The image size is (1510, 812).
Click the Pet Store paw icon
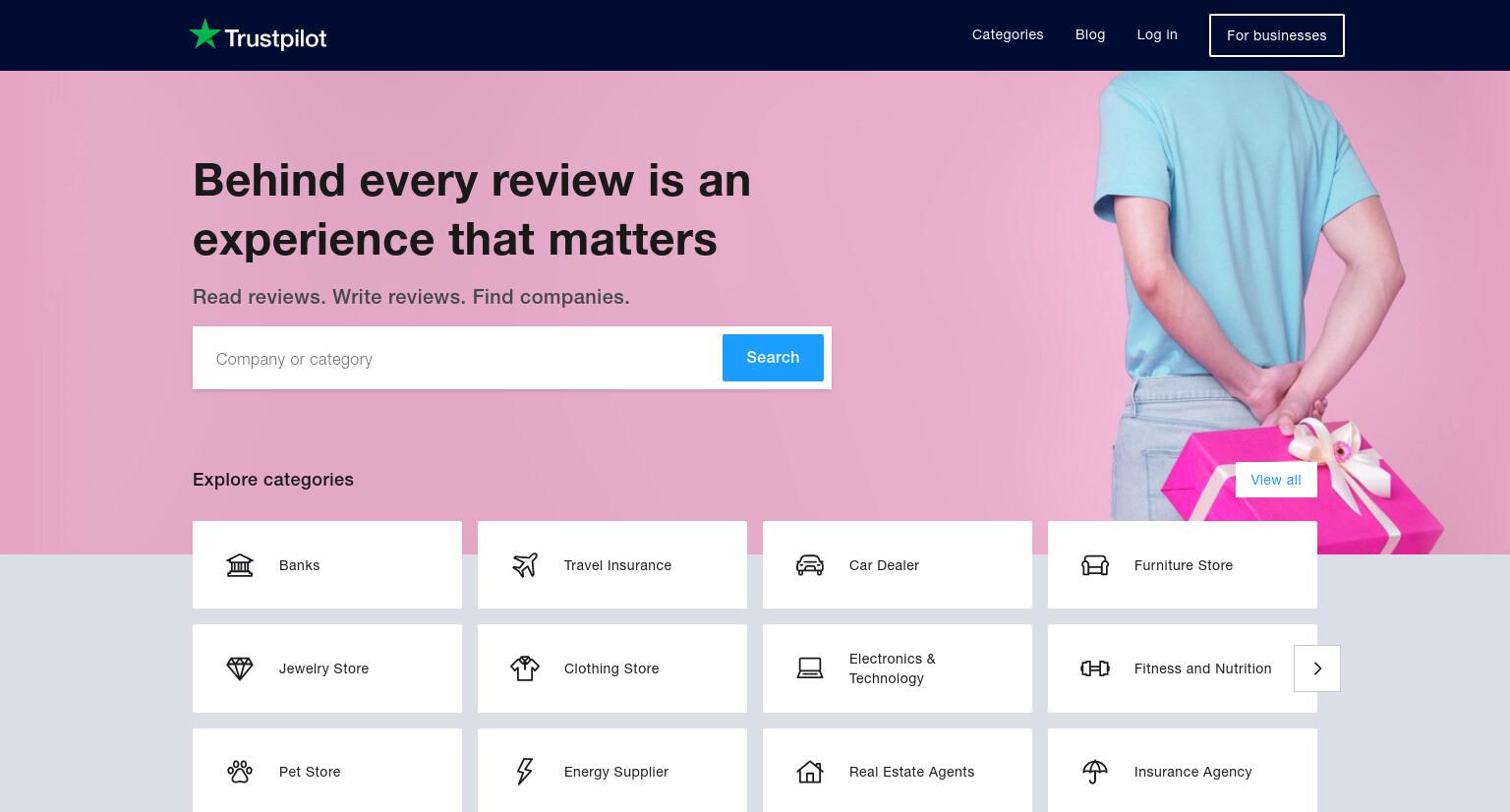pos(240,772)
